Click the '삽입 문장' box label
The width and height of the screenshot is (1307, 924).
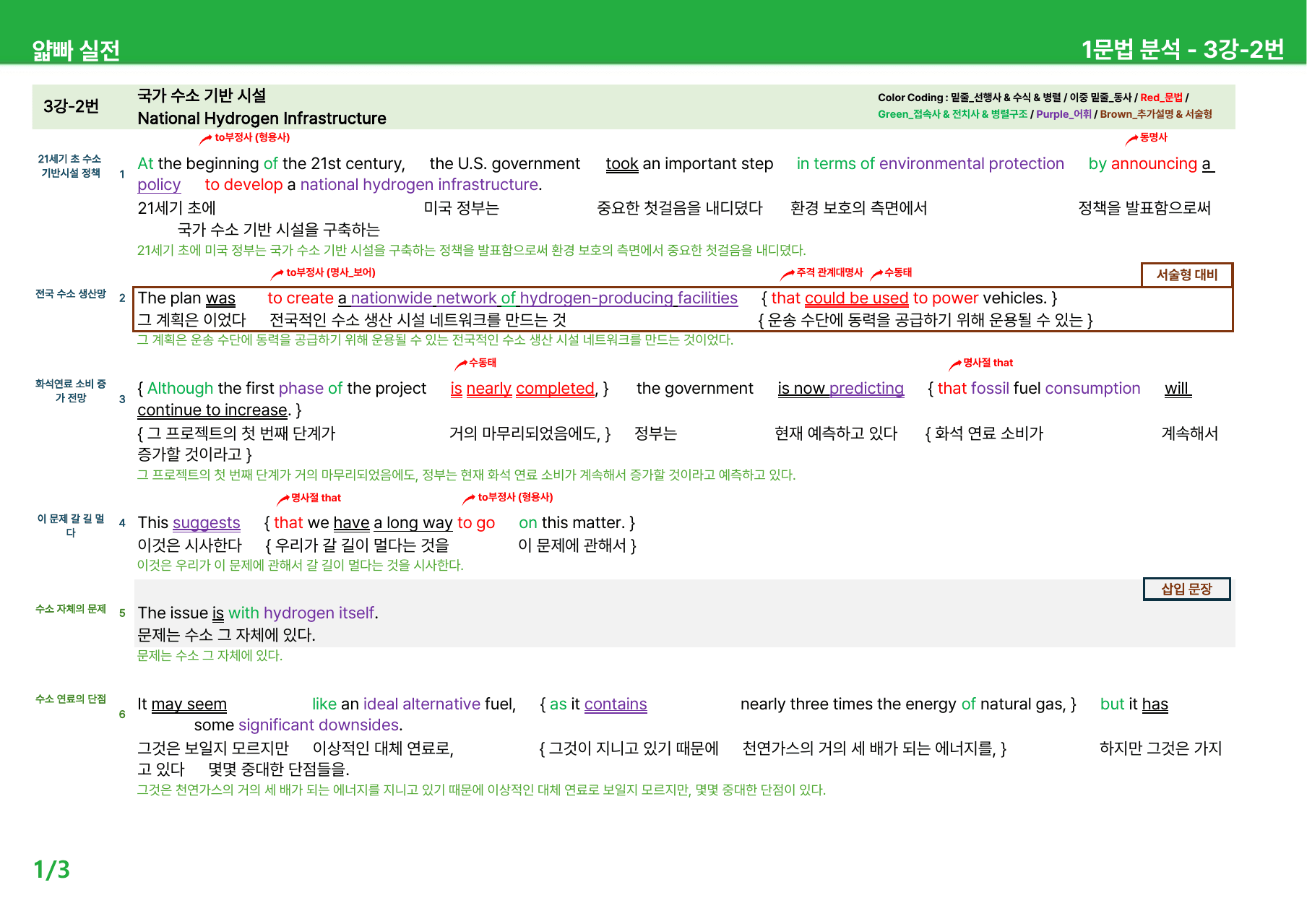pyautogui.click(x=1186, y=589)
